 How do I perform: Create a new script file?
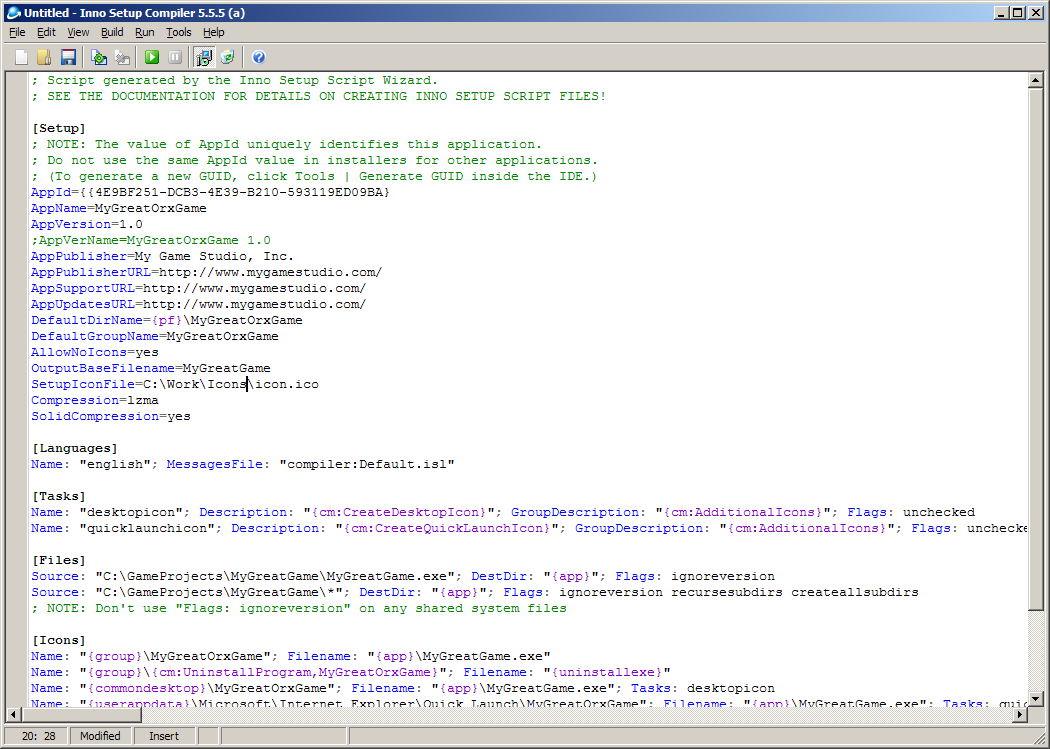(x=21, y=58)
